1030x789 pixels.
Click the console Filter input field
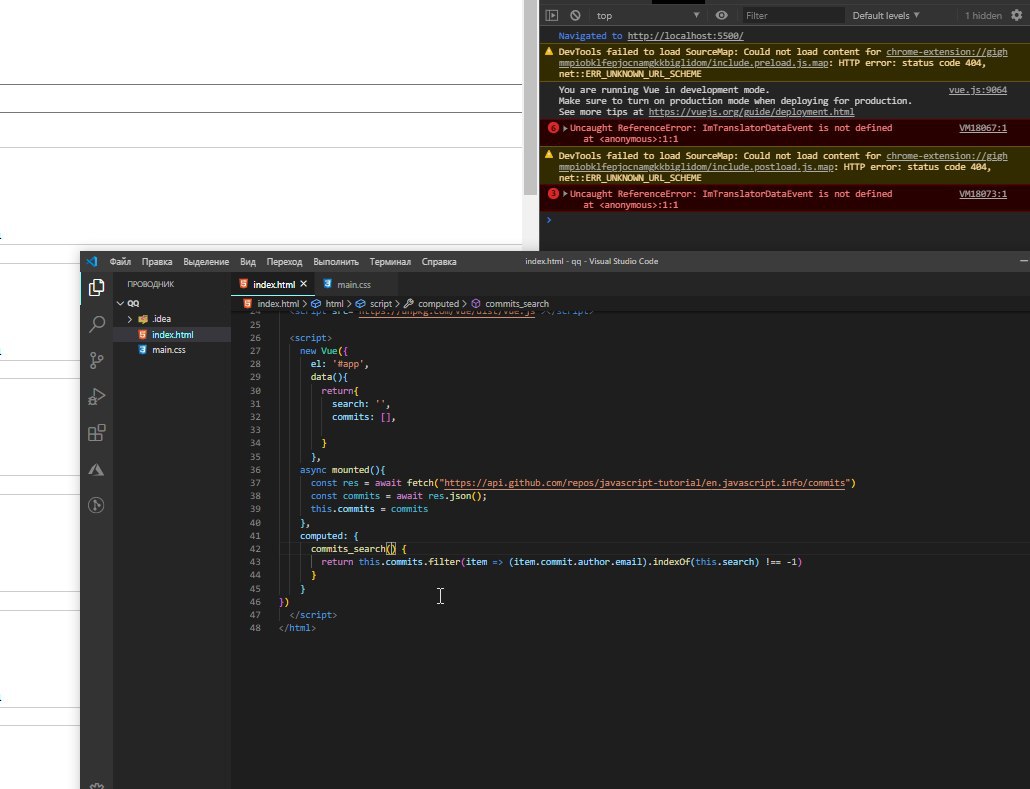point(792,15)
